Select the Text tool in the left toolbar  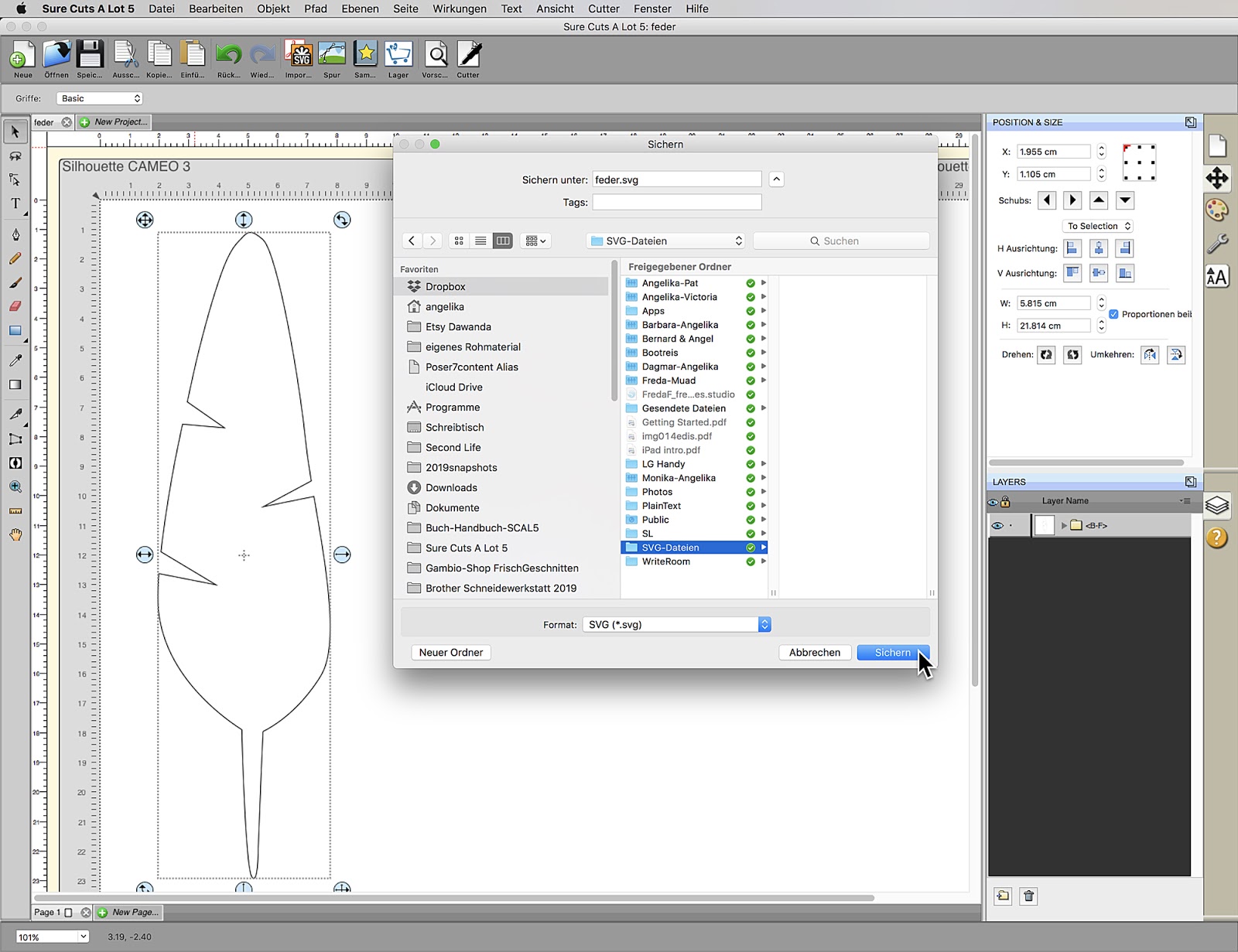pyautogui.click(x=15, y=203)
